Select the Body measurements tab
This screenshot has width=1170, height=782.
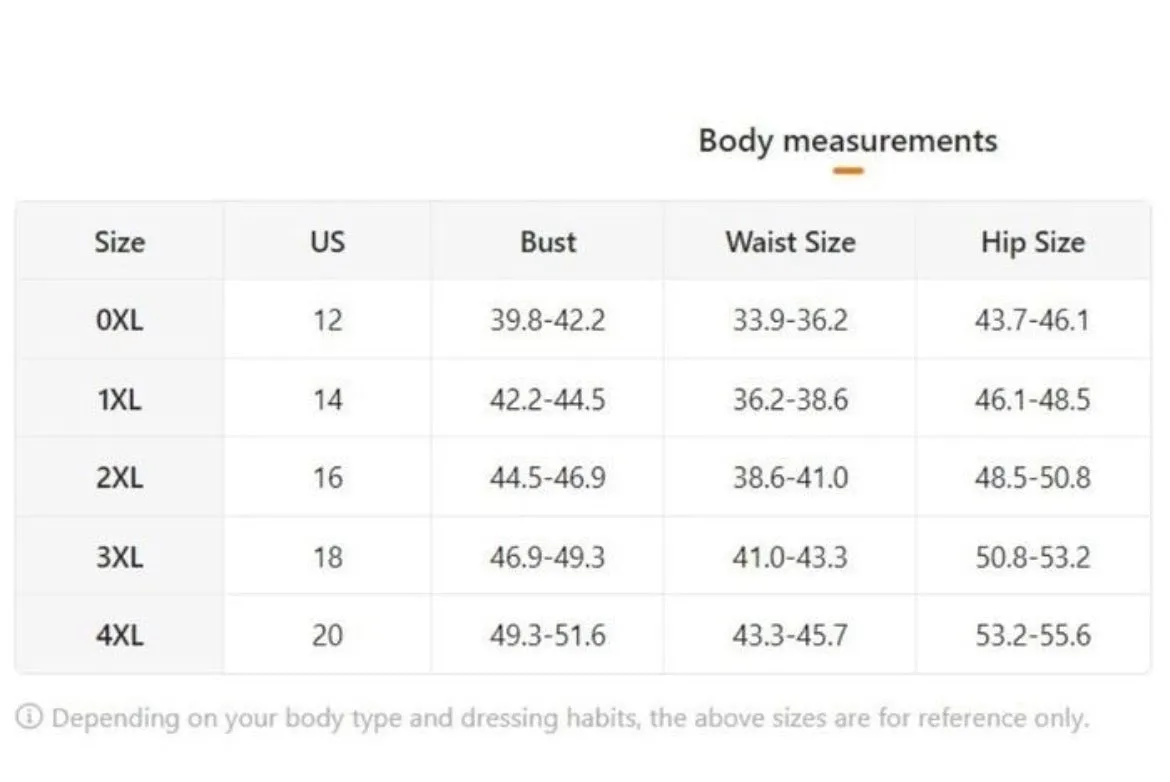tap(848, 141)
